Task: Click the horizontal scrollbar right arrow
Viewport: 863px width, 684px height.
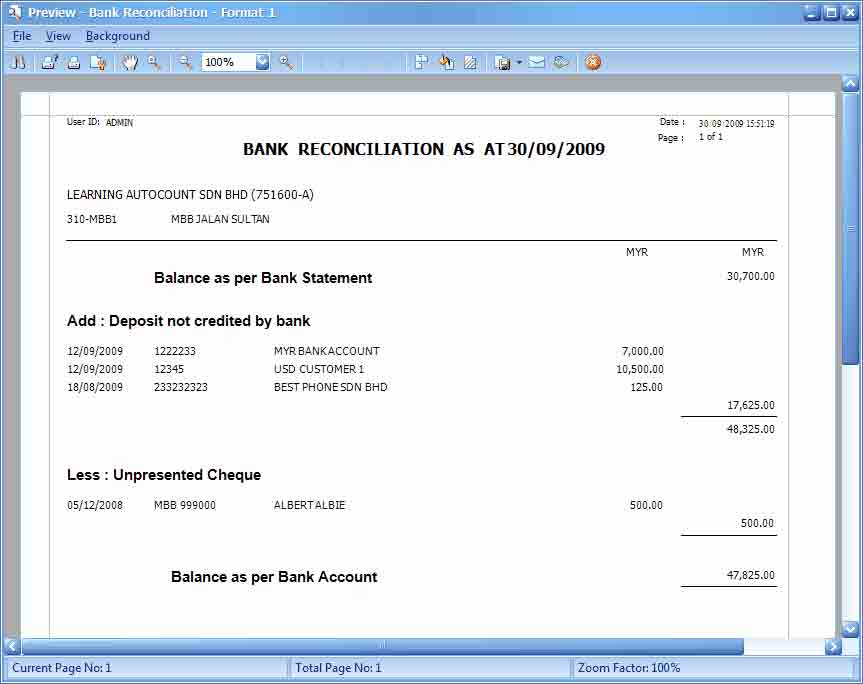Action: tap(833, 647)
